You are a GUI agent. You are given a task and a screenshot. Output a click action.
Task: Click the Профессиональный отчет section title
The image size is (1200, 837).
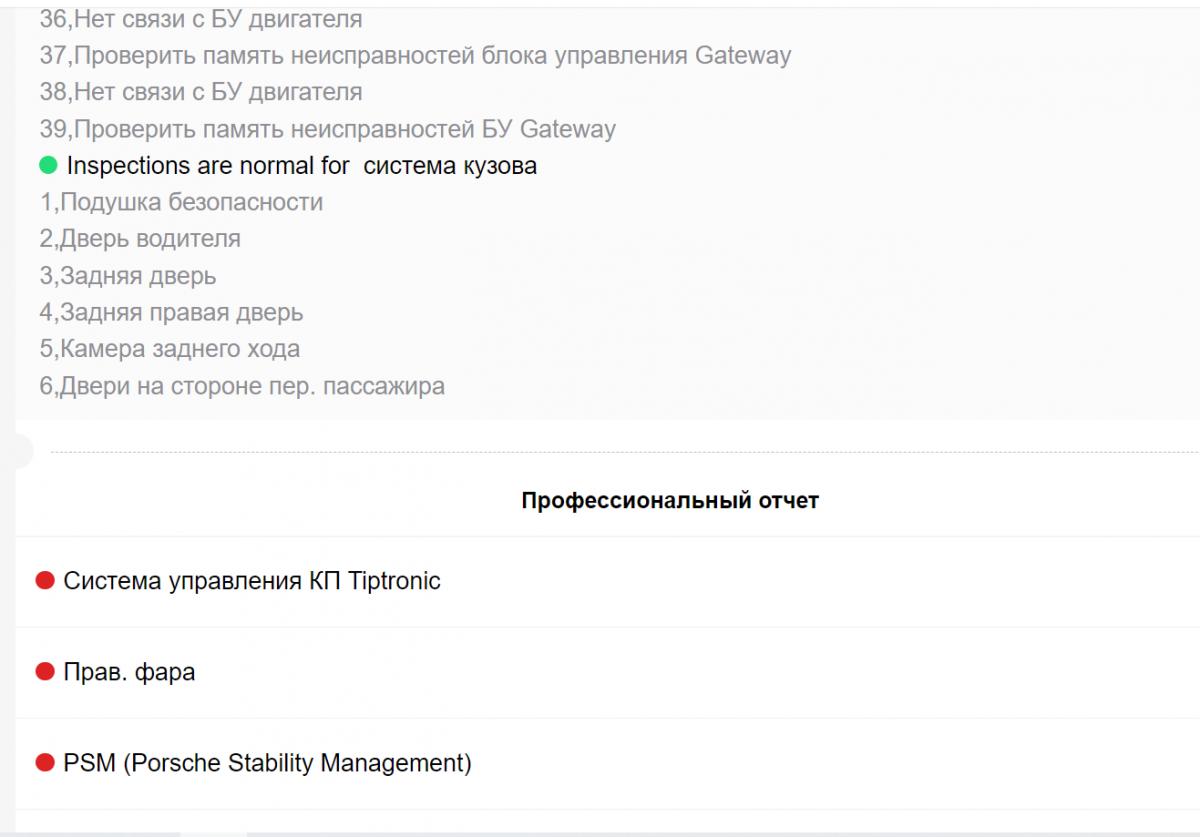(670, 501)
